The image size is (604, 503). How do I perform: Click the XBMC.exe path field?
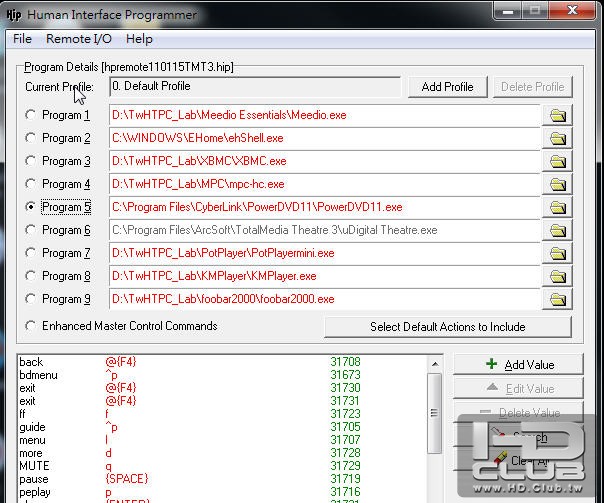click(x=325, y=161)
